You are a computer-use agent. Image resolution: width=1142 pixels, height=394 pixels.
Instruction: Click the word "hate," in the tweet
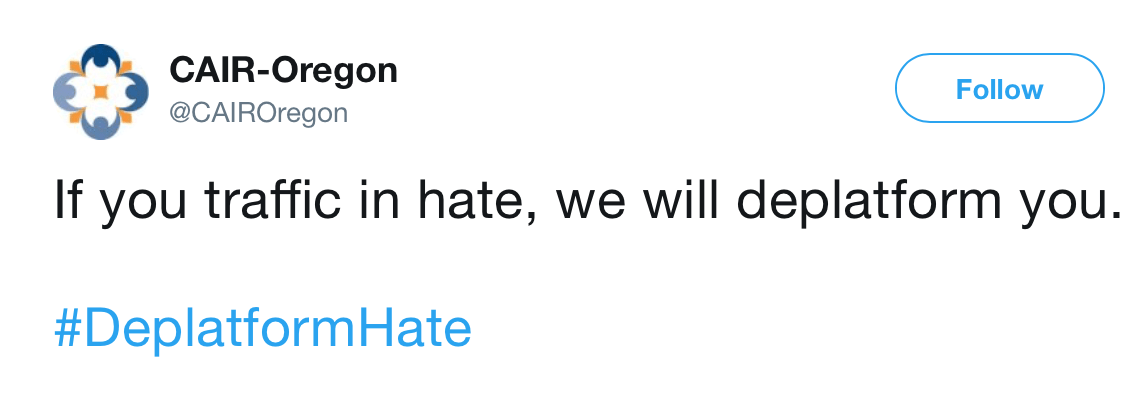click(x=470, y=202)
